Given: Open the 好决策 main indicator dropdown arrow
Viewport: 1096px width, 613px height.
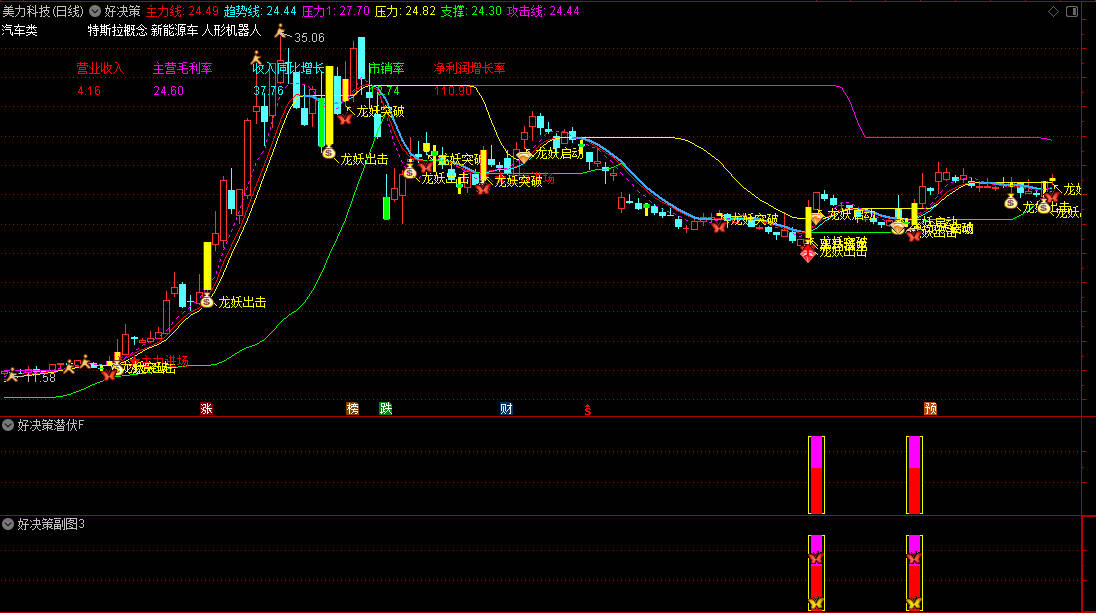Looking at the screenshot, I should pos(95,11).
